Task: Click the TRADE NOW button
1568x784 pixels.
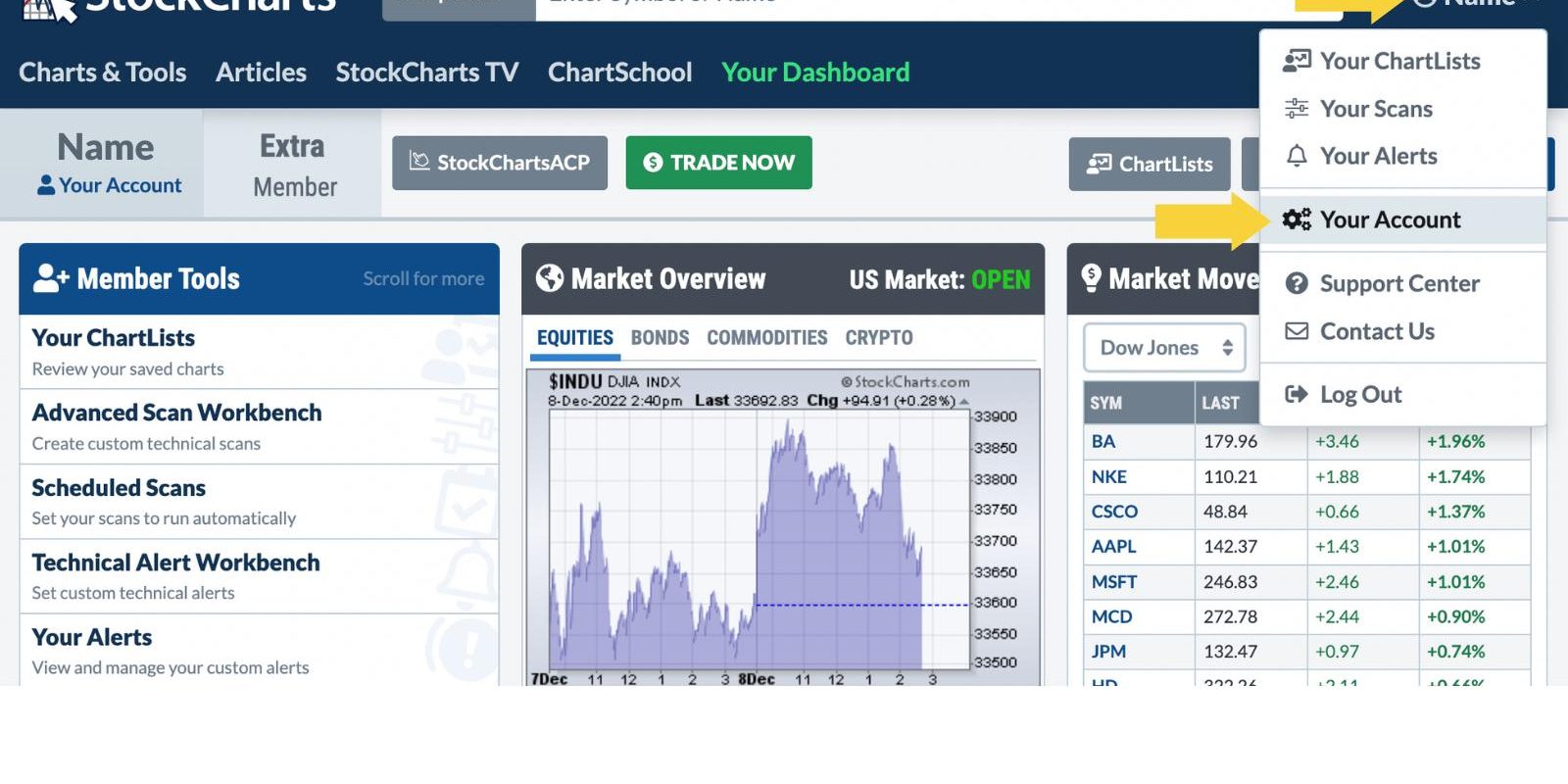Action: [718, 163]
